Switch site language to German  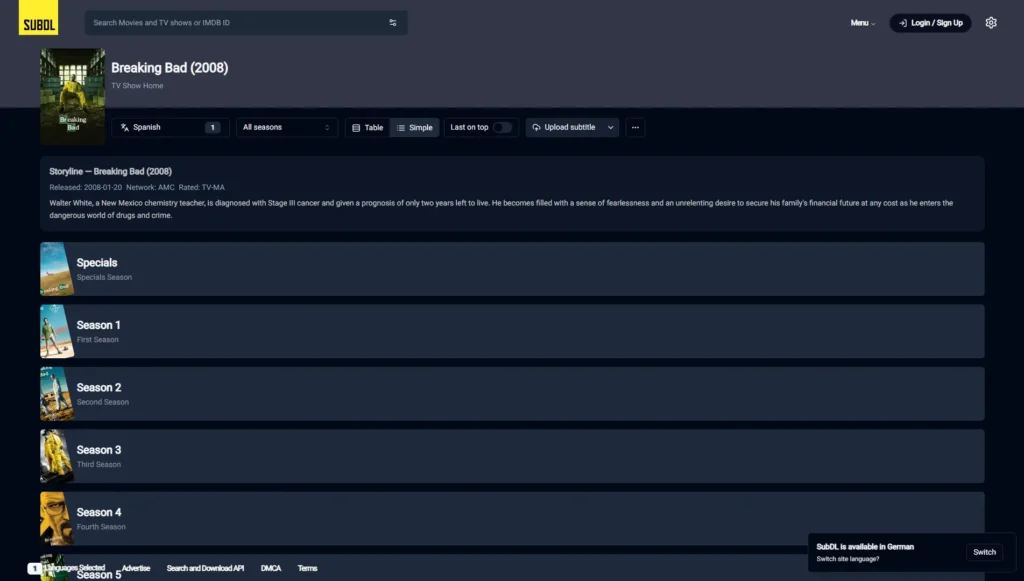[984, 552]
